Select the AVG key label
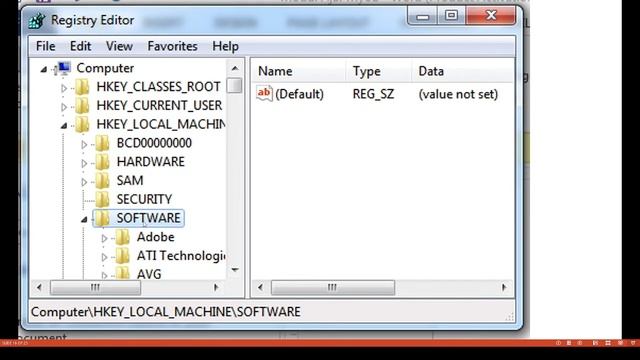 click(x=149, y=273)
